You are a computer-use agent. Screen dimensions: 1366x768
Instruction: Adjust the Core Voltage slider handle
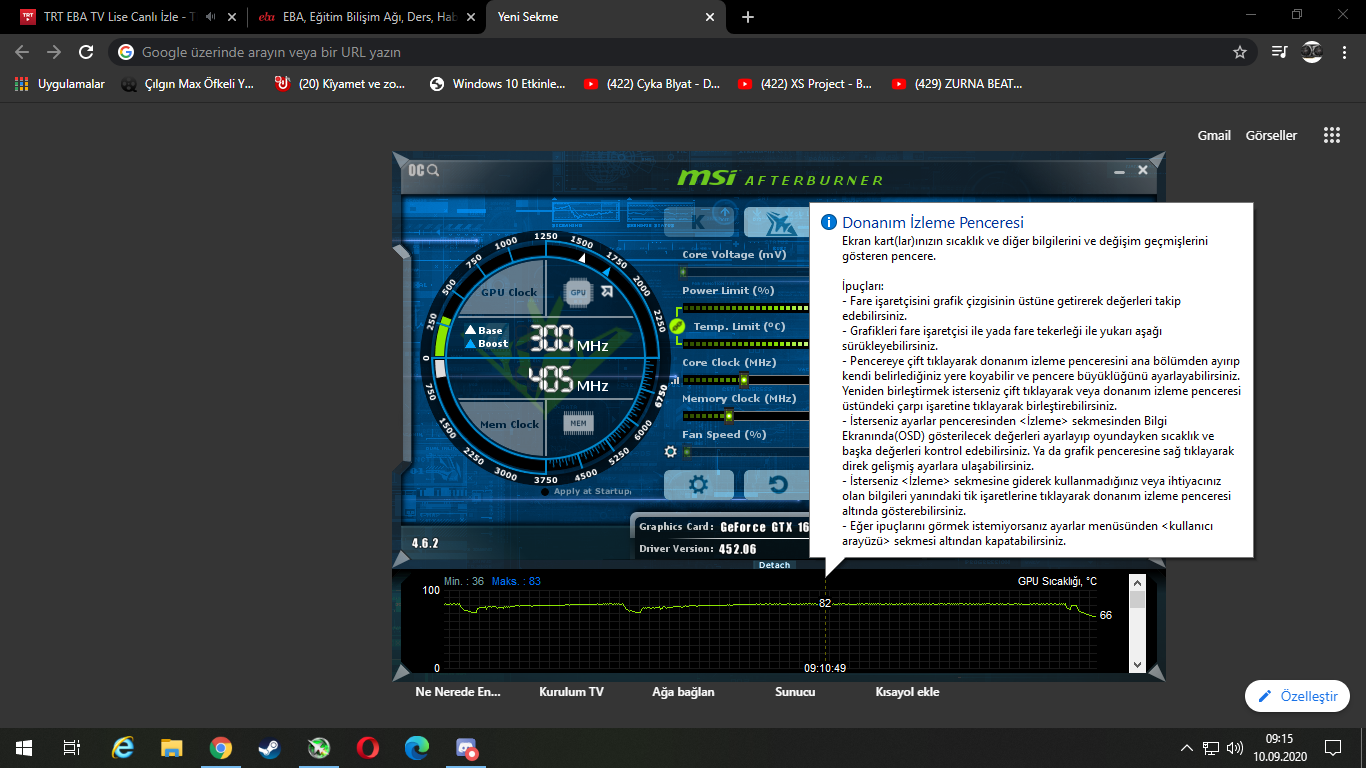click(x=684, y=272)
